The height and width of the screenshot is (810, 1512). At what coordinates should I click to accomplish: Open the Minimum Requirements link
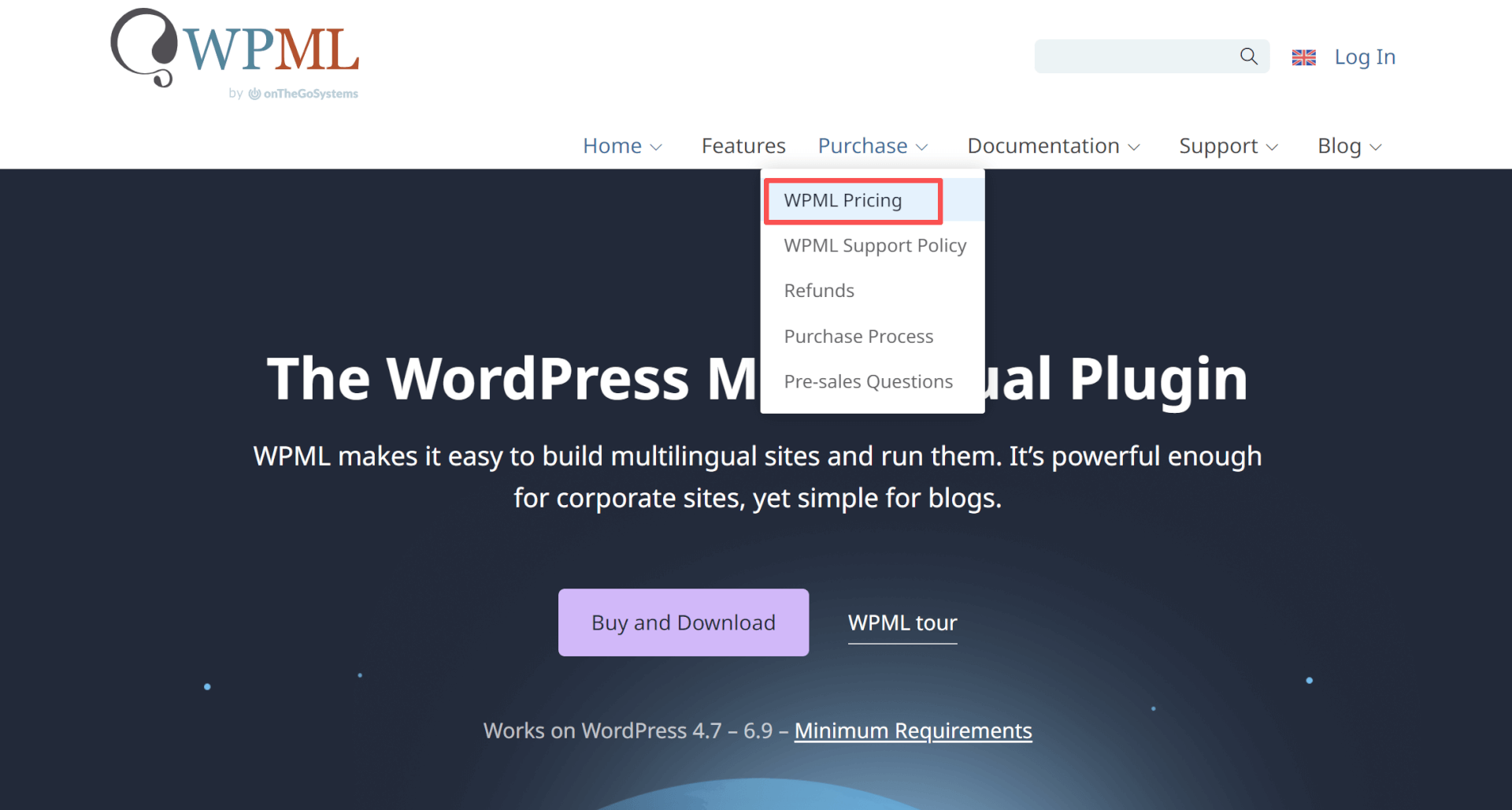point(913,730)
